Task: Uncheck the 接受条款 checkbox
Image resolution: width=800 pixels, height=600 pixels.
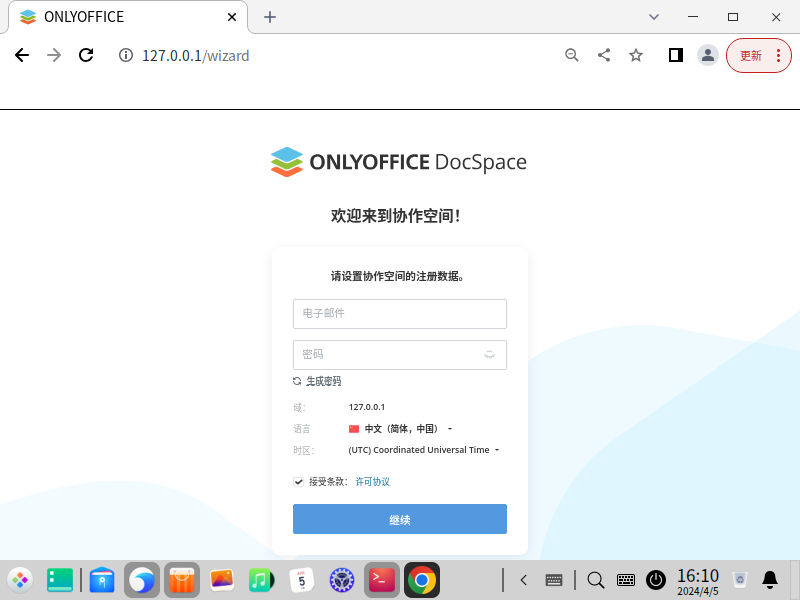Action: 298,482
